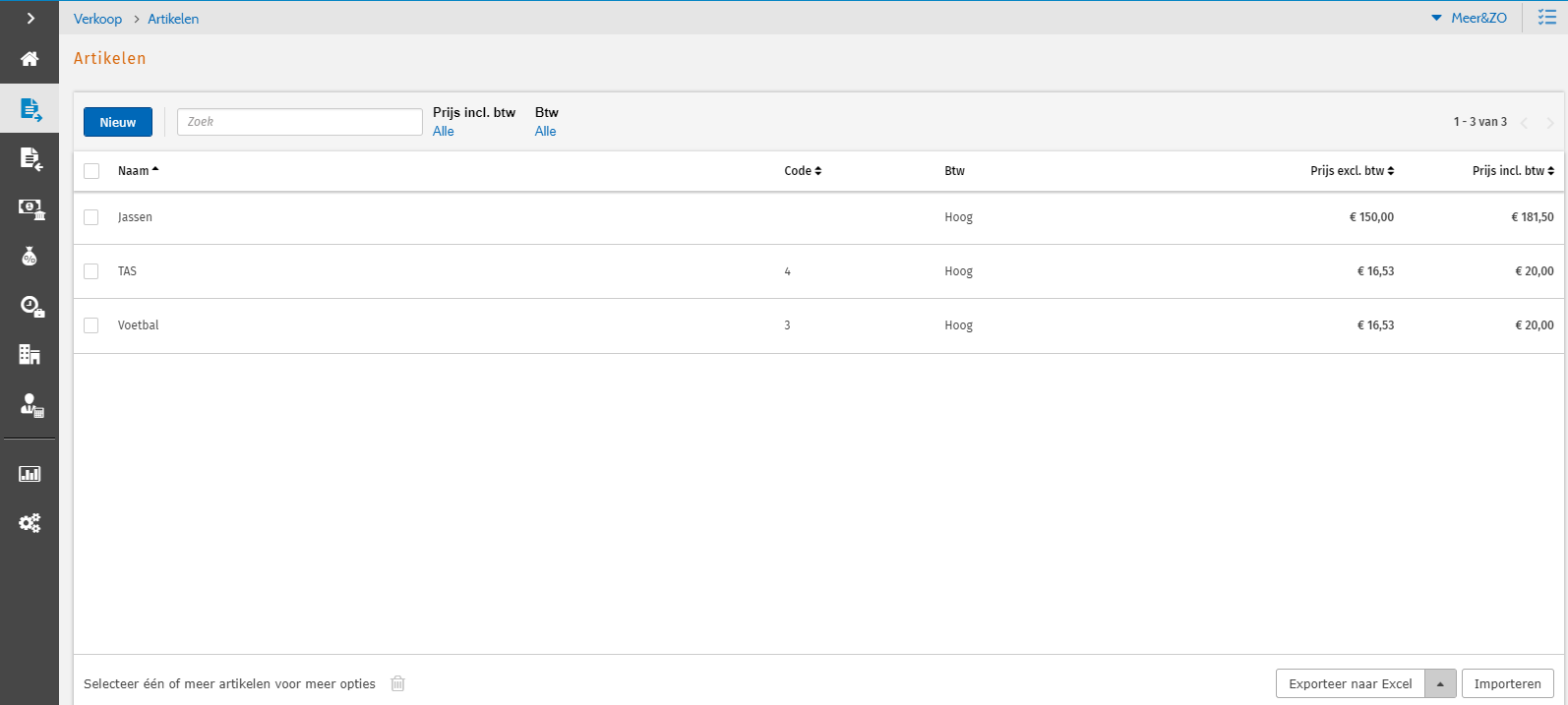Image resolution: width=1568 pixels, height=705 pixels.
Task: Expand the arrow next to Exporteer naar Excel
Action: click(1440, 683)
